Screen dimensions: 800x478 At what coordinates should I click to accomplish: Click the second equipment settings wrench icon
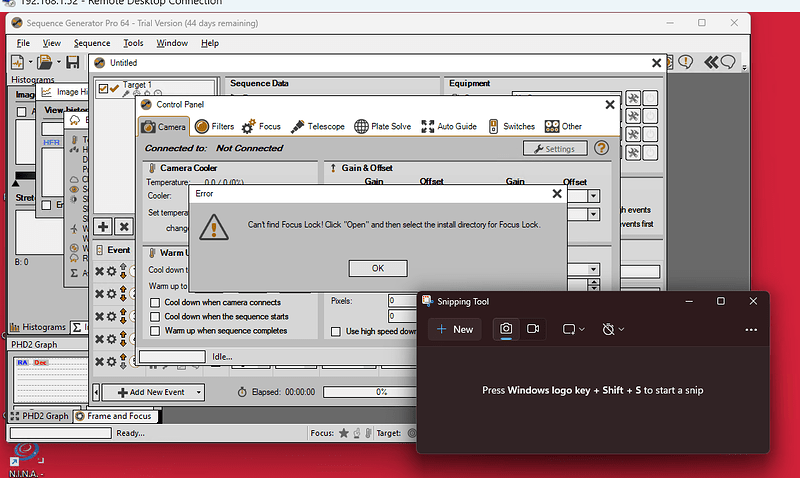pos(633,116)
